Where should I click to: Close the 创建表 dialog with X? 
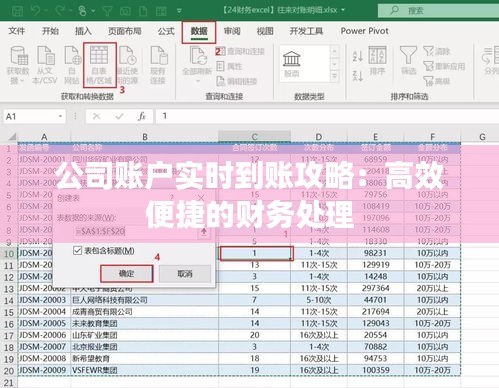coord(201,198)
